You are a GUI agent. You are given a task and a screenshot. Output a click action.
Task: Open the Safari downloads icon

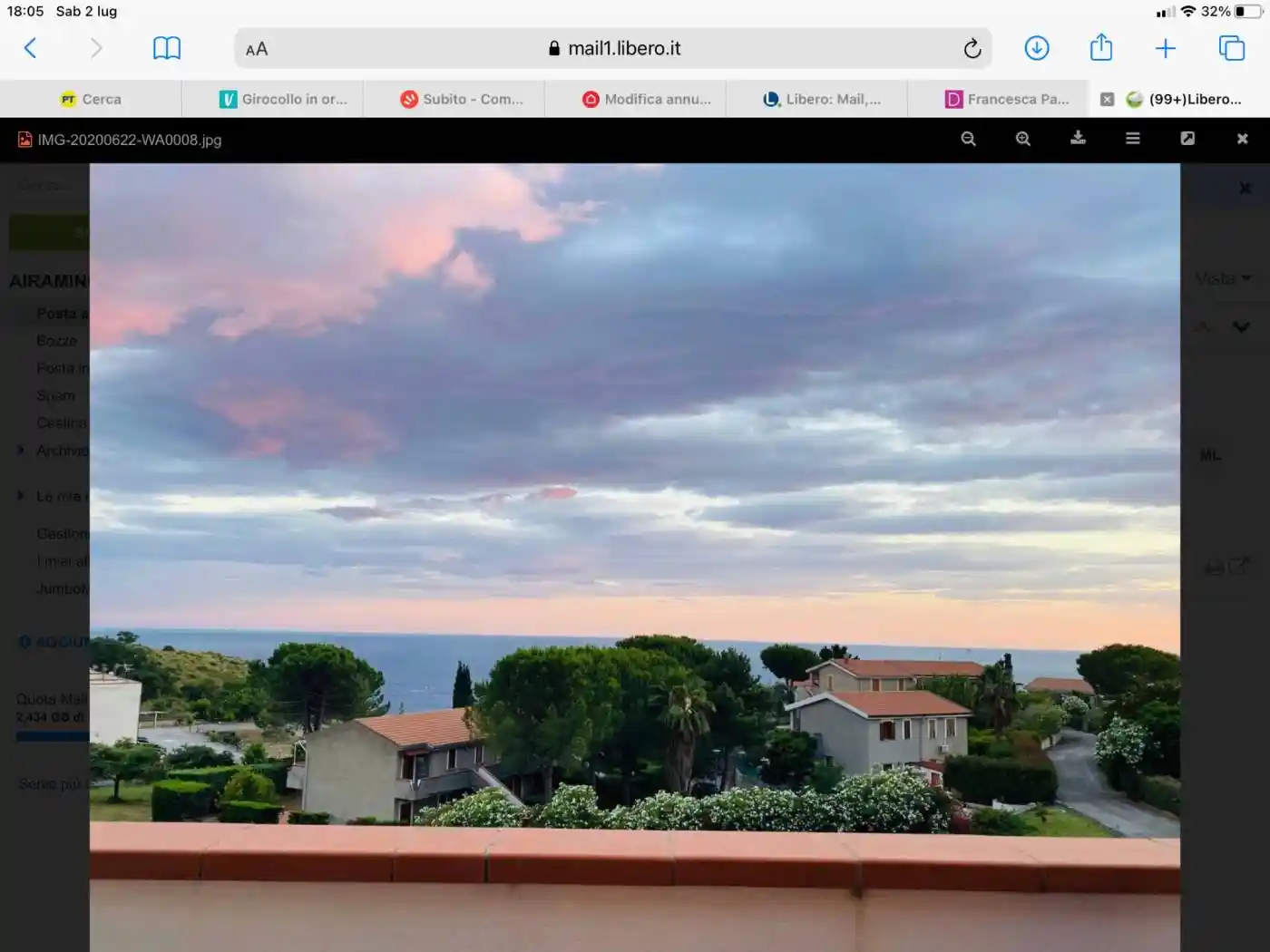pos(1036,48)
